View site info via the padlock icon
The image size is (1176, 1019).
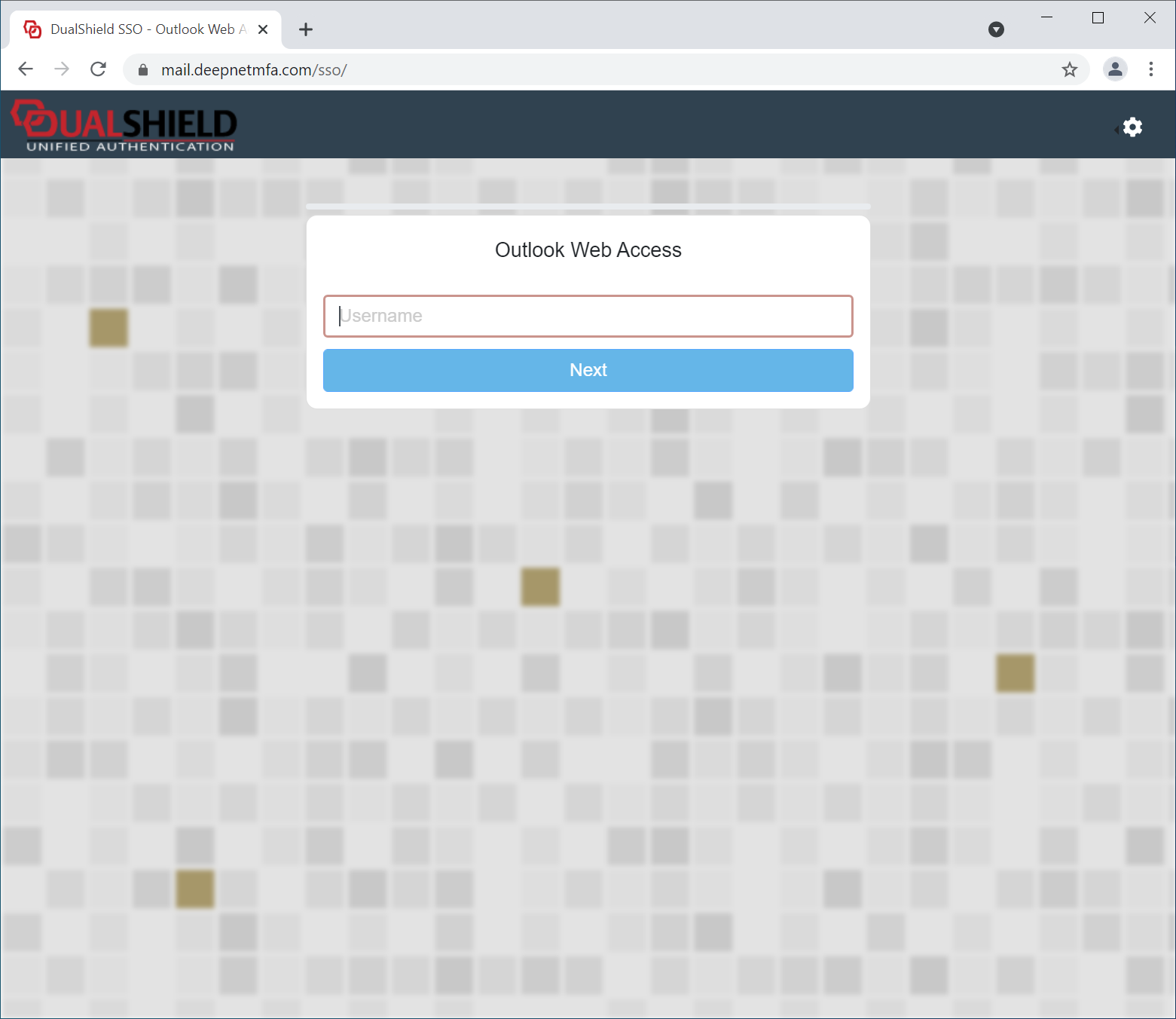tap(143, 70)
